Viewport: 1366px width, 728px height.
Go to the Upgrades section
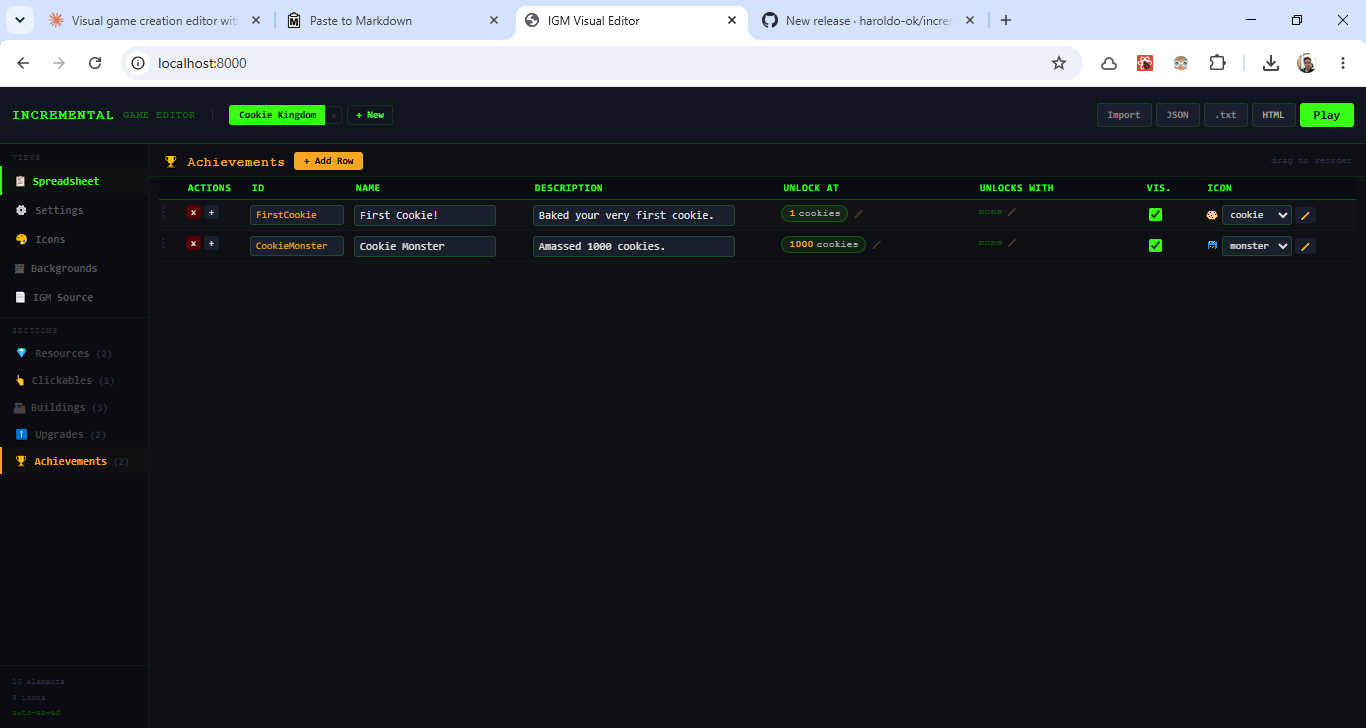(74, 434)
